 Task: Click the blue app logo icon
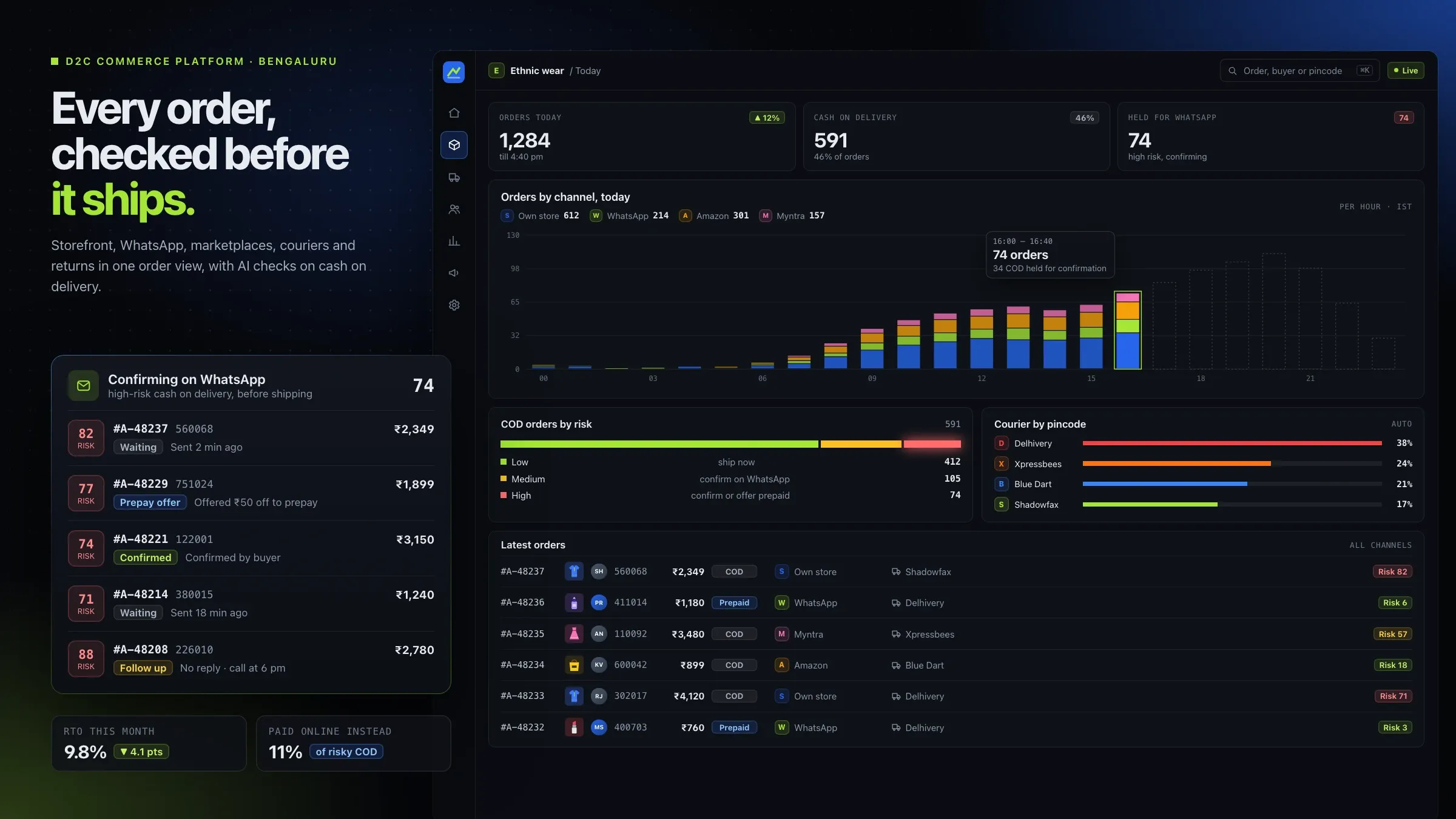point(454,72)
